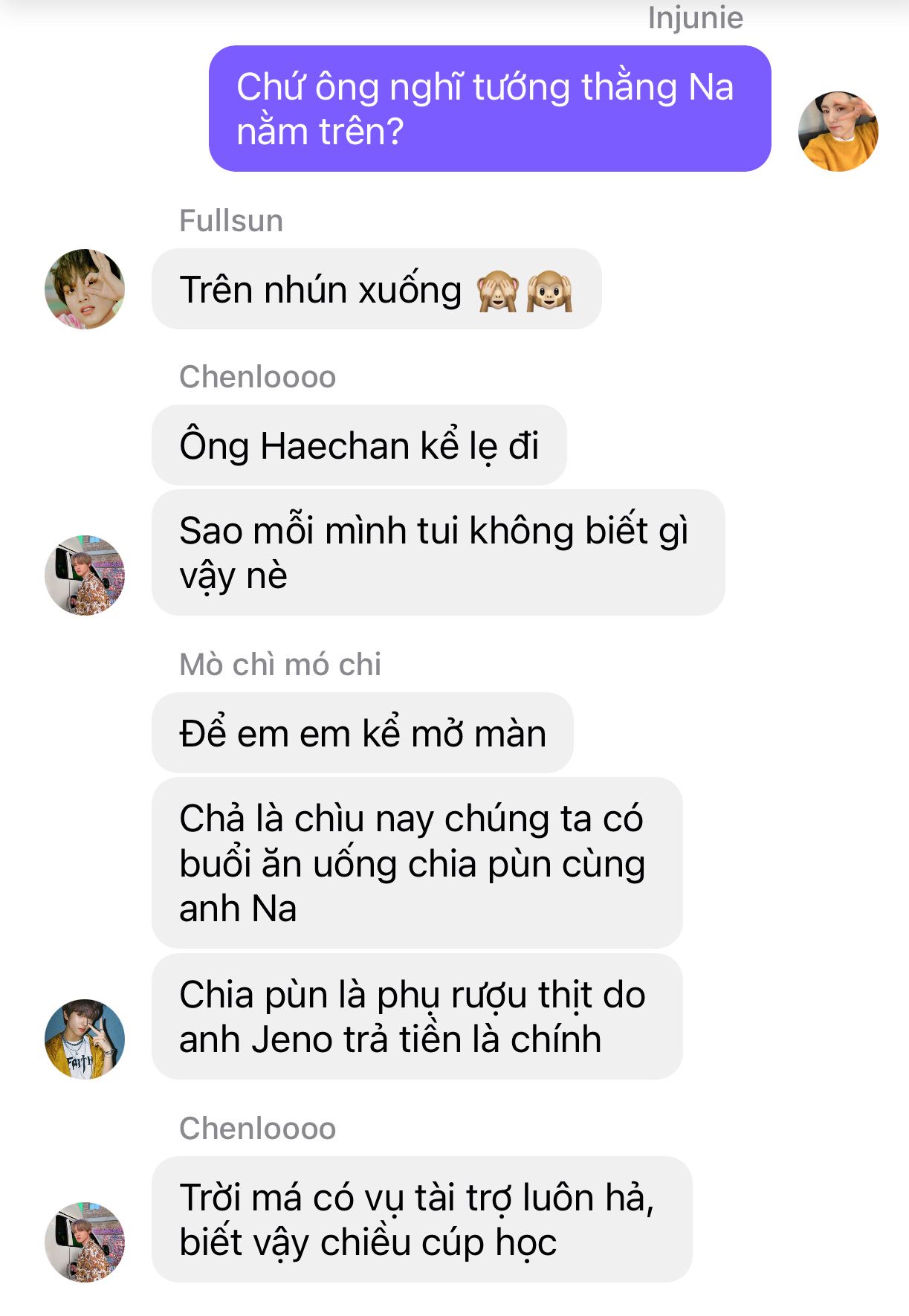This screenshot has width=909, height=1316.
Task: Select the purple 'Chứ ông nghĩ tưởng' message bubble
Action: (490, 109)
